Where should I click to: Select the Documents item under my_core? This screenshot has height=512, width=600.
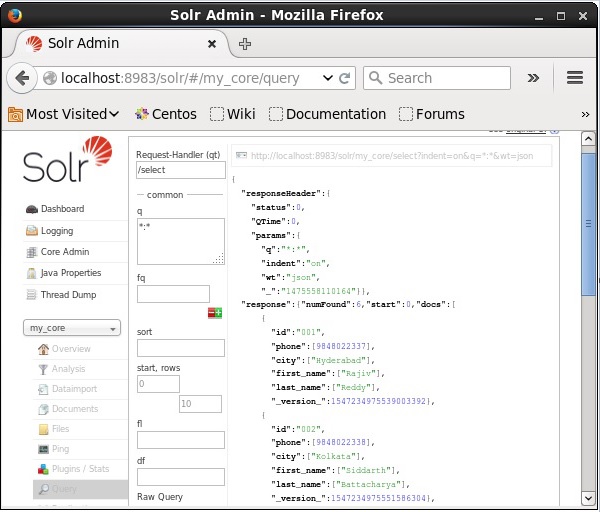pyautogui.click(x=75, y=409)
